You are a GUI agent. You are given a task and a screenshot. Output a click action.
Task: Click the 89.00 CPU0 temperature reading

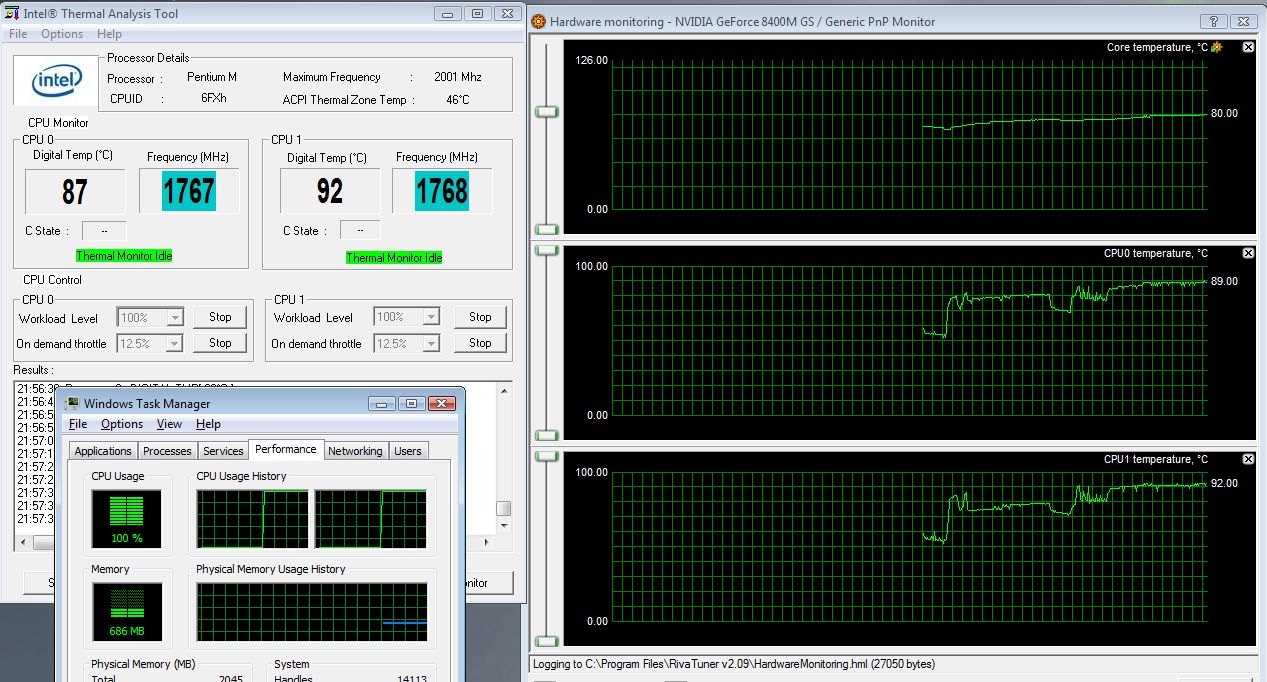(1224, 281)
